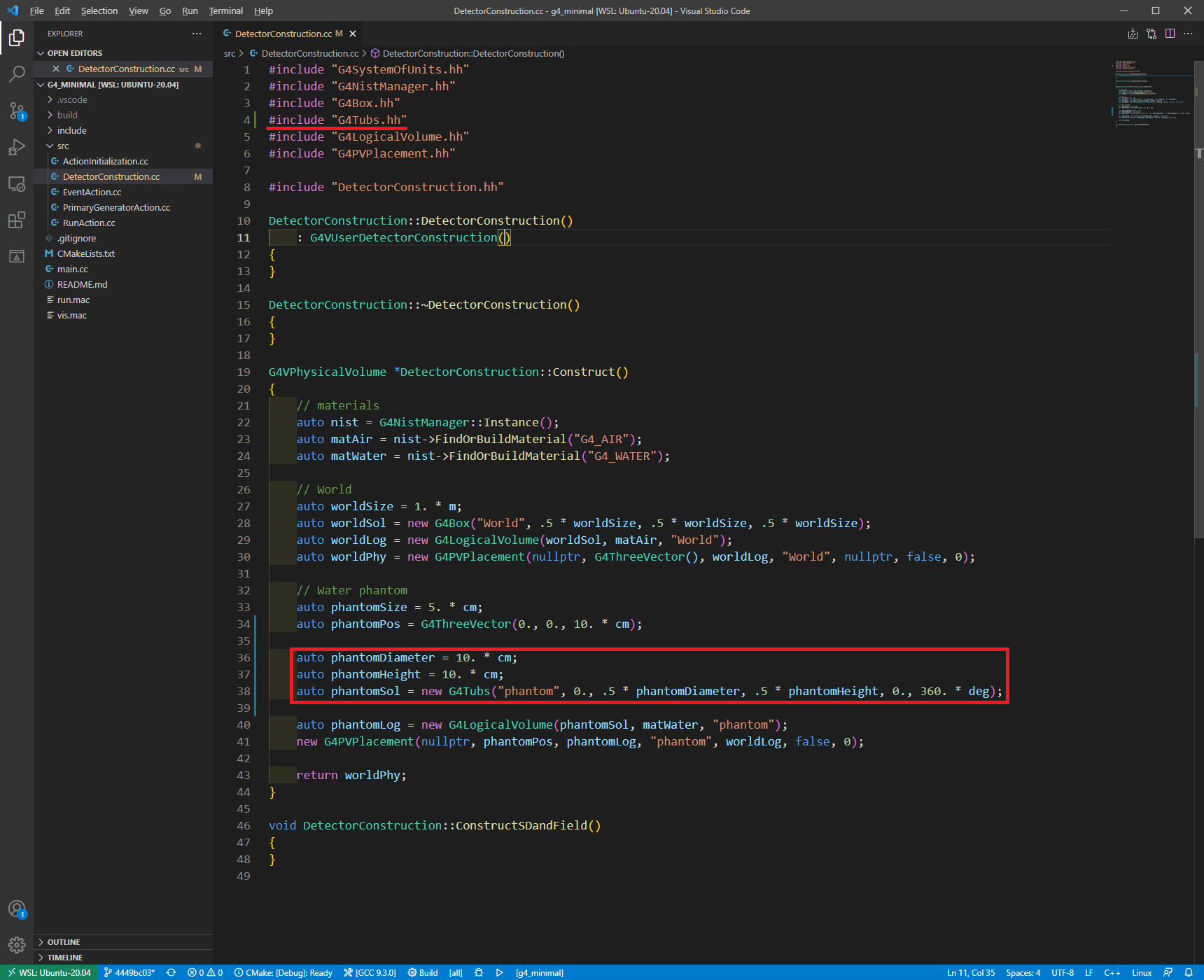The width and height of the screenshot is (1204, 980).
Task: Expand the include folder
Action: tap(71, 130)
